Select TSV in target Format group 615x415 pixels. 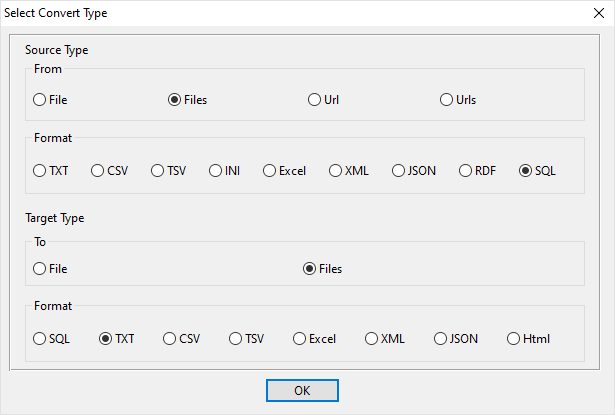236,339
